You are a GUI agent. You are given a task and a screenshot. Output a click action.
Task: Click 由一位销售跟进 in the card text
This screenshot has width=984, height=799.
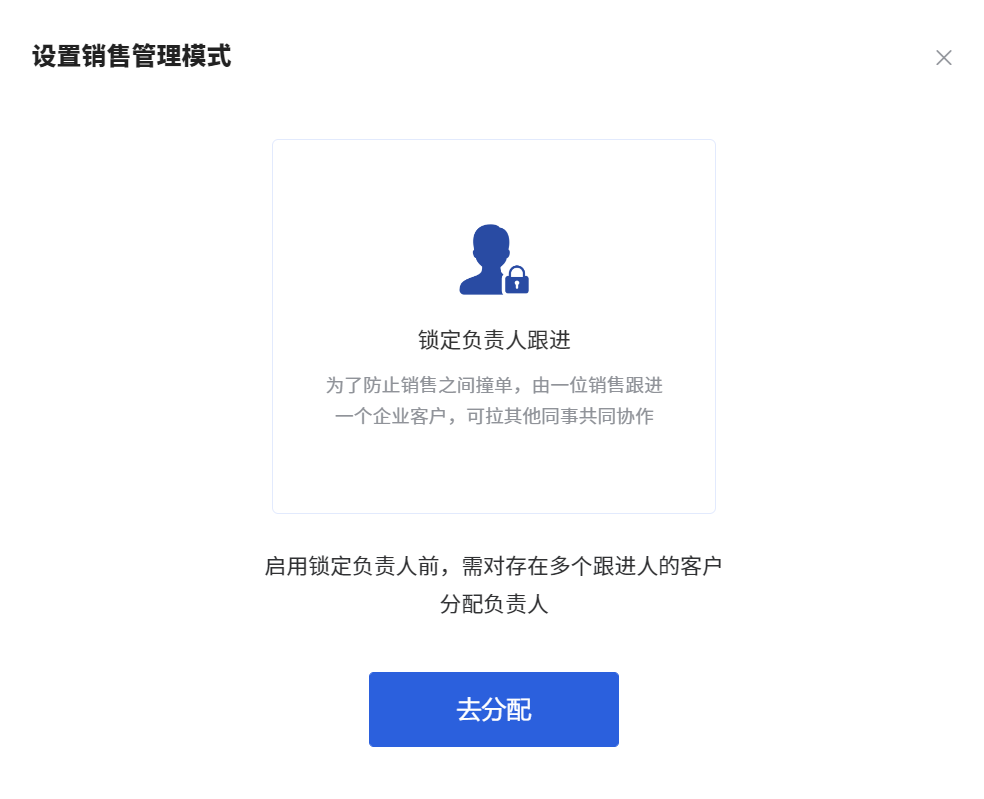click(x=597, y=385)
